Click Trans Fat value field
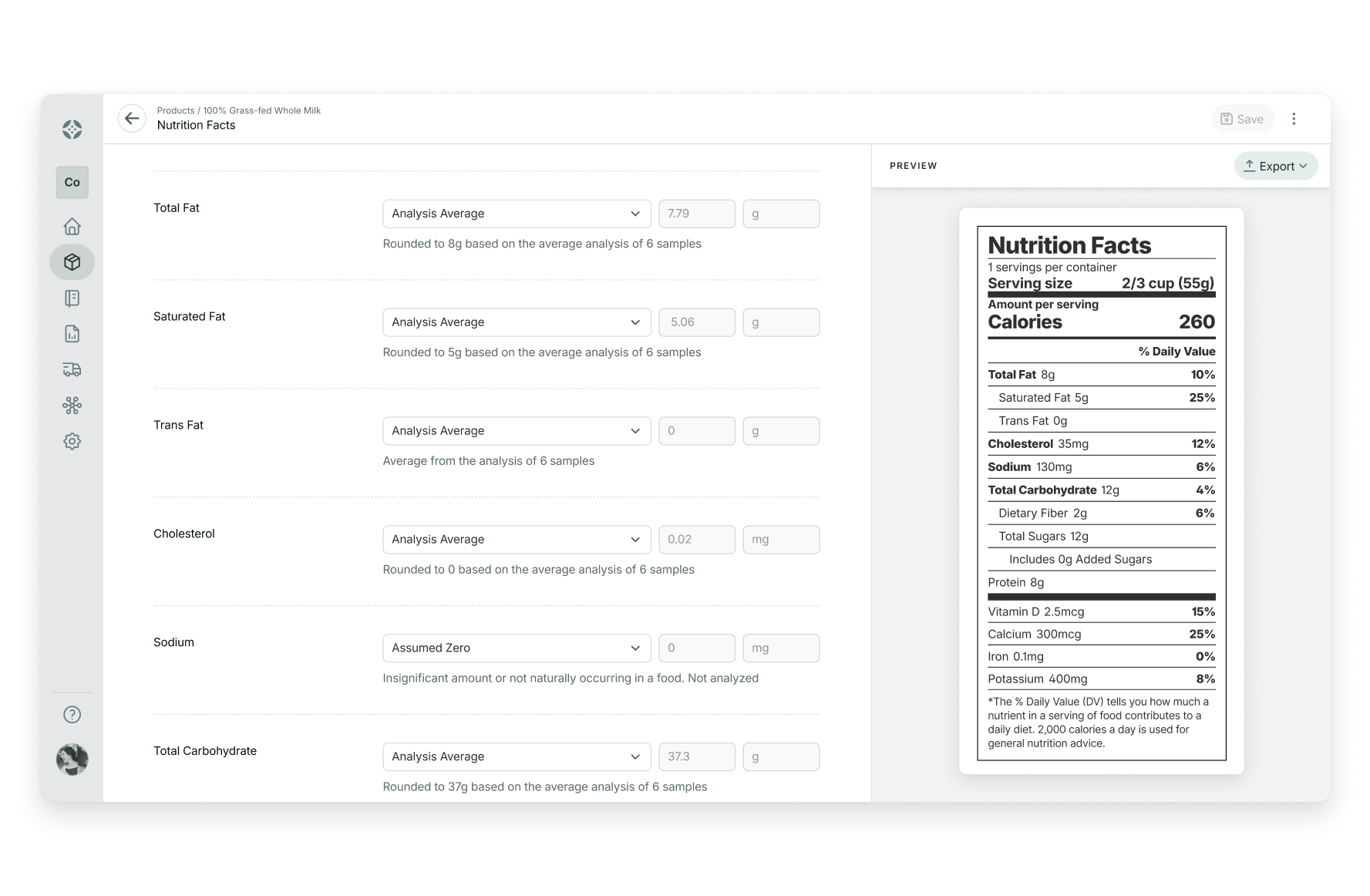Viewport: 1370px width, 896px height. 697,431
